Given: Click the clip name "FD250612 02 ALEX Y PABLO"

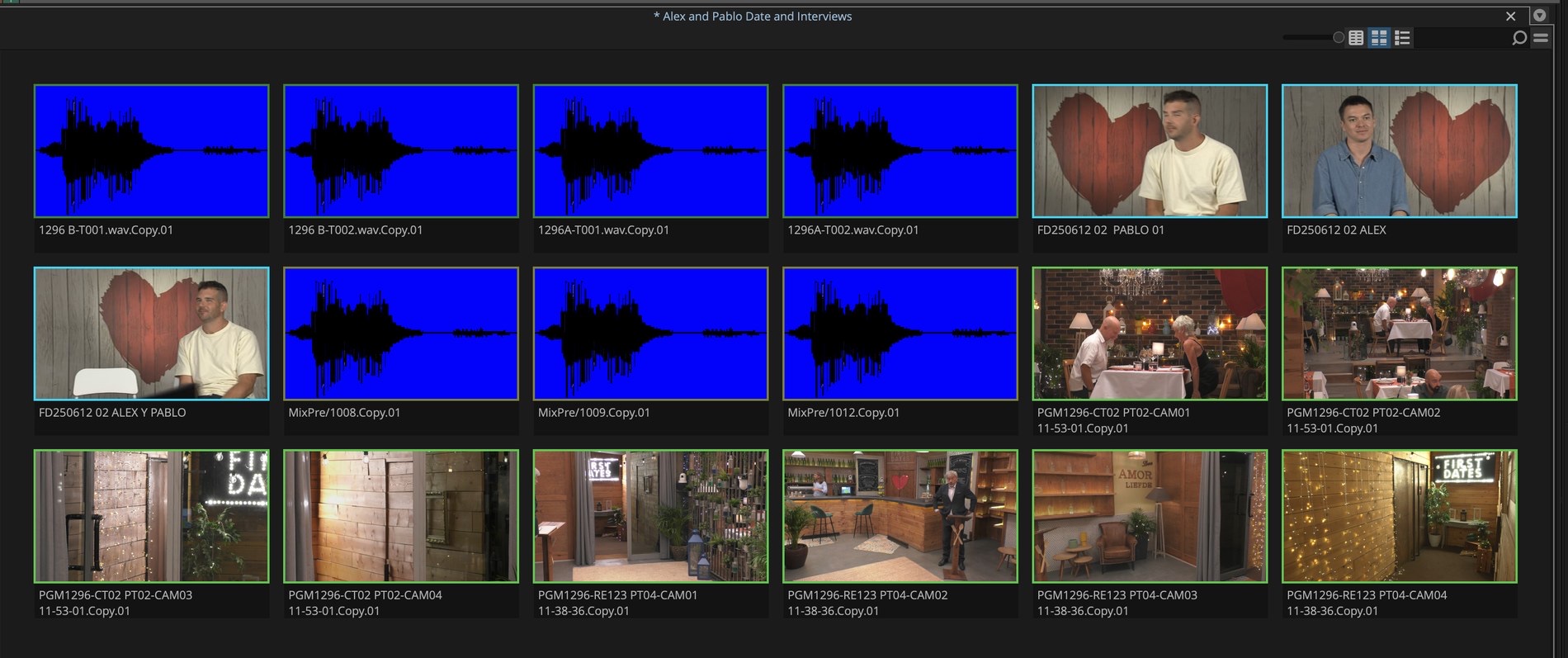Looking at the screenshot, I should pyautogui.click(x=112, y=413).
